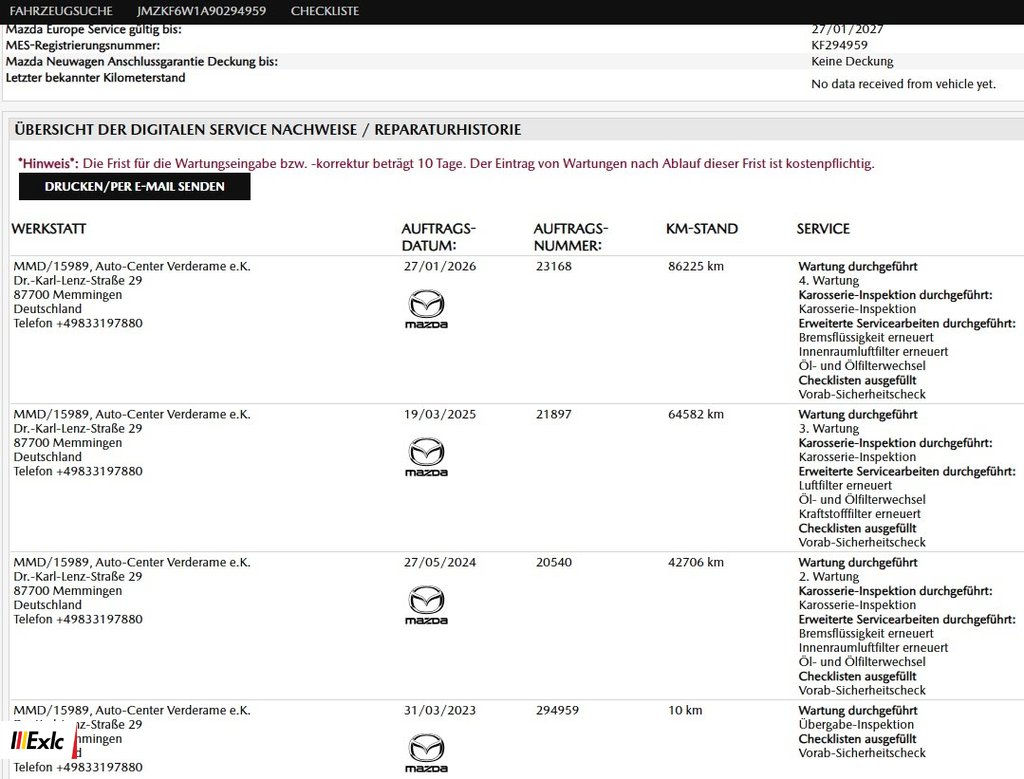Click Mazda logo of 27/01/2026 service entry
Image resolution: width=1024 pixels, height=779 pixels.
(x=426, y=309)
